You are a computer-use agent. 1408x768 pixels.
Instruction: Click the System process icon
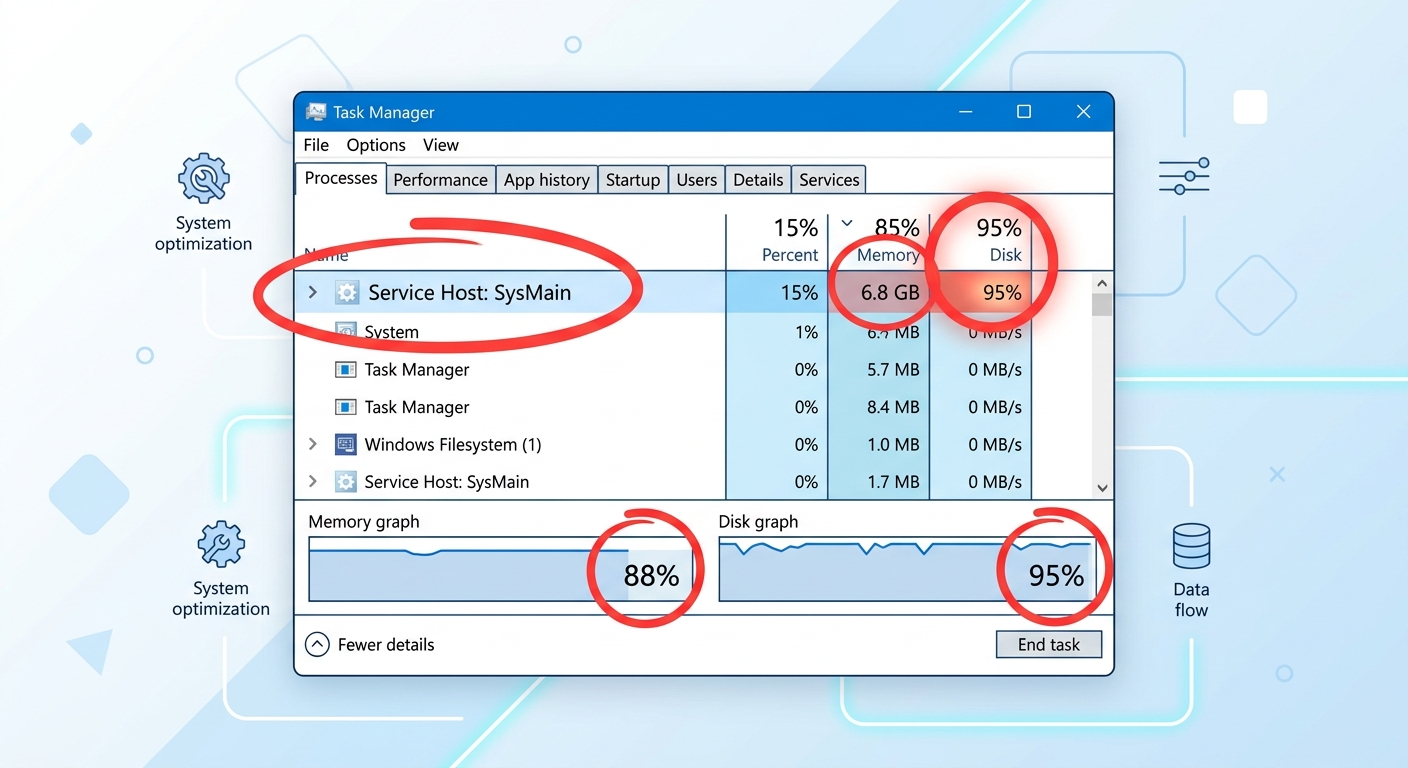pyautogui.click(x=346, y=331)
